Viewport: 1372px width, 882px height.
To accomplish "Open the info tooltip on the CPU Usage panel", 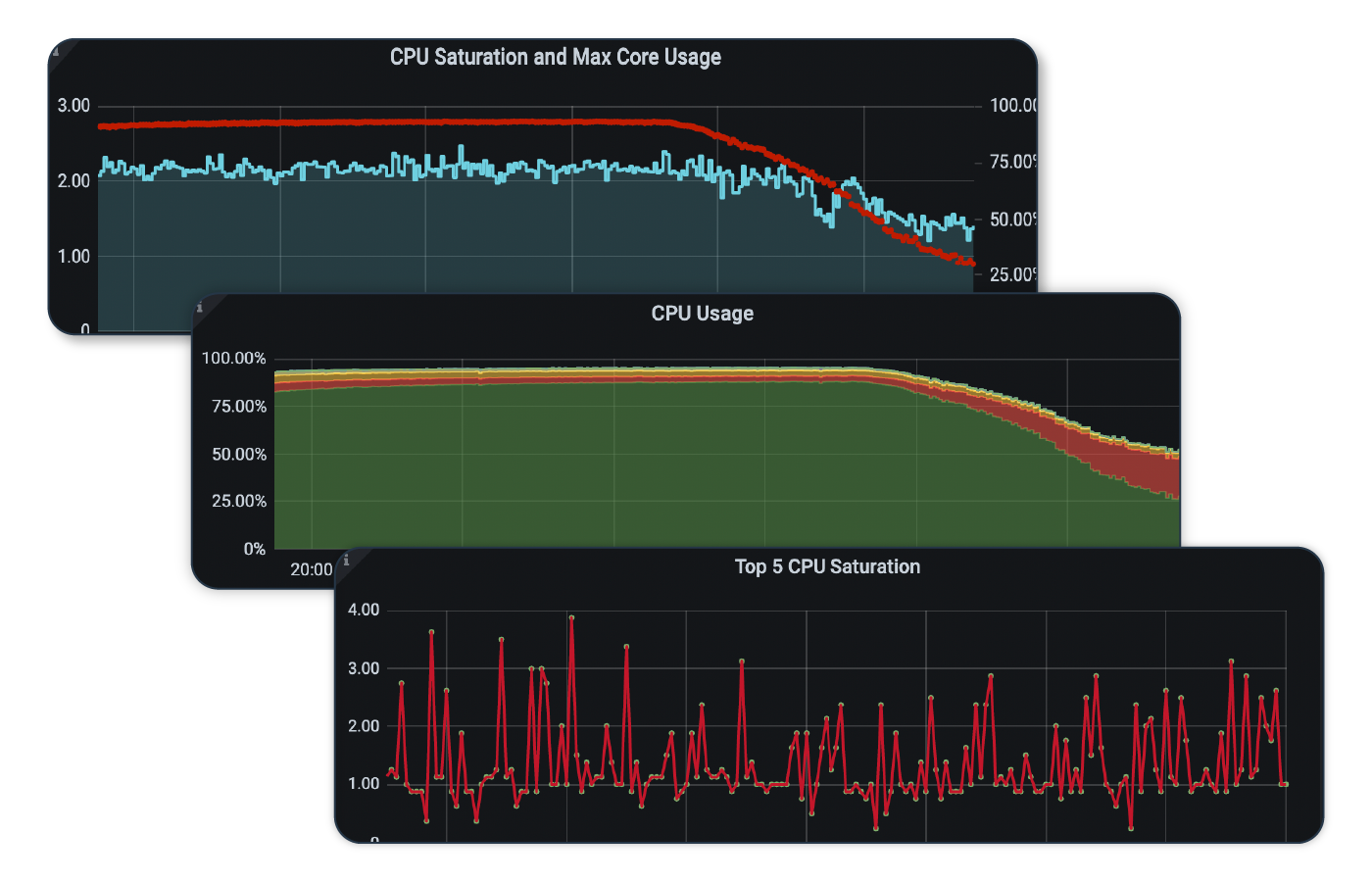I will tap(200, 307).
